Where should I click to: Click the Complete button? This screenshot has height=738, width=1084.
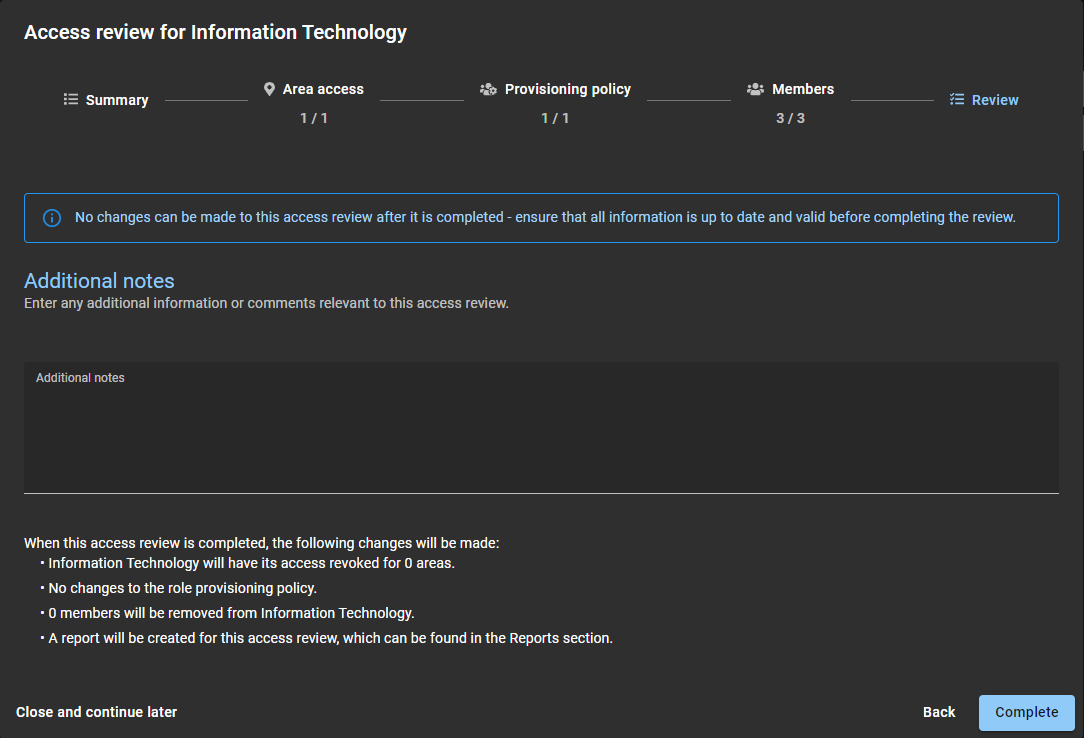[x=1027, y=712]
